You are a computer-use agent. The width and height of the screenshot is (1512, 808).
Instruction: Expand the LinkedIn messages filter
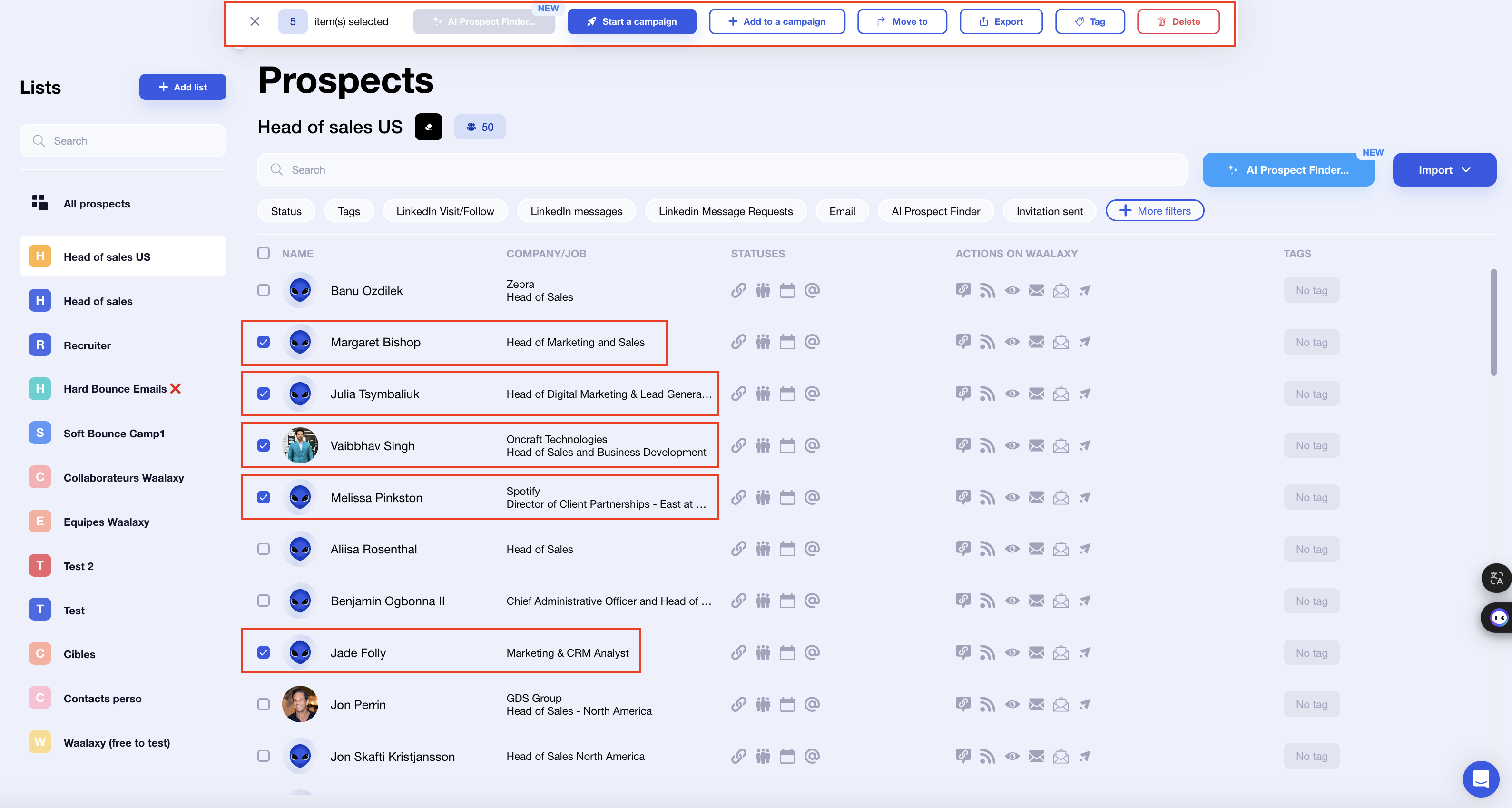[x=577, y=211]
